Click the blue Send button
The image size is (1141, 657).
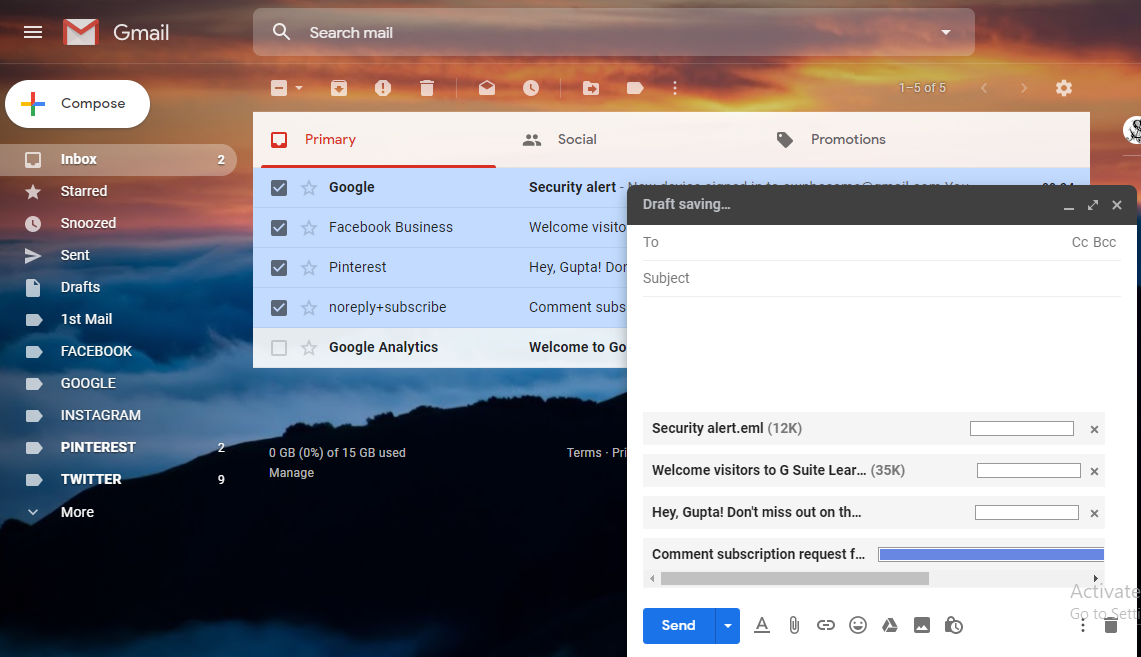pyautogui.click(x=678, y=626)
